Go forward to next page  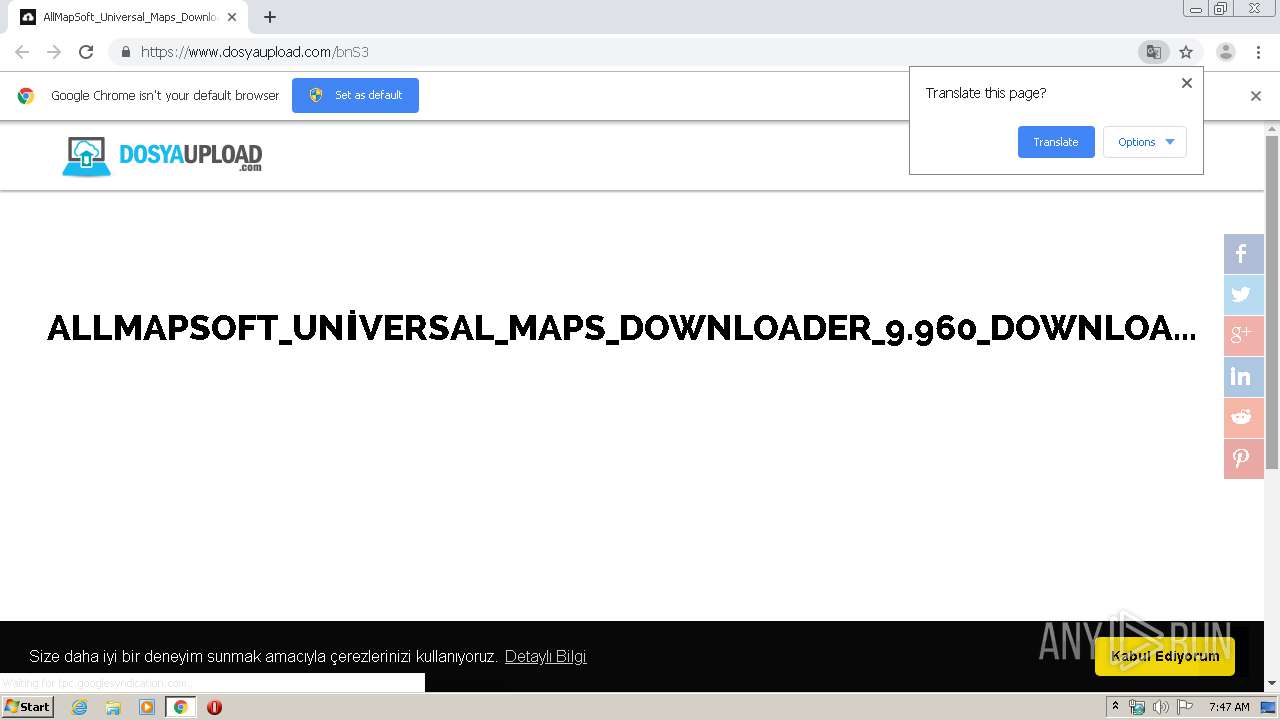(x=54, y=52)
